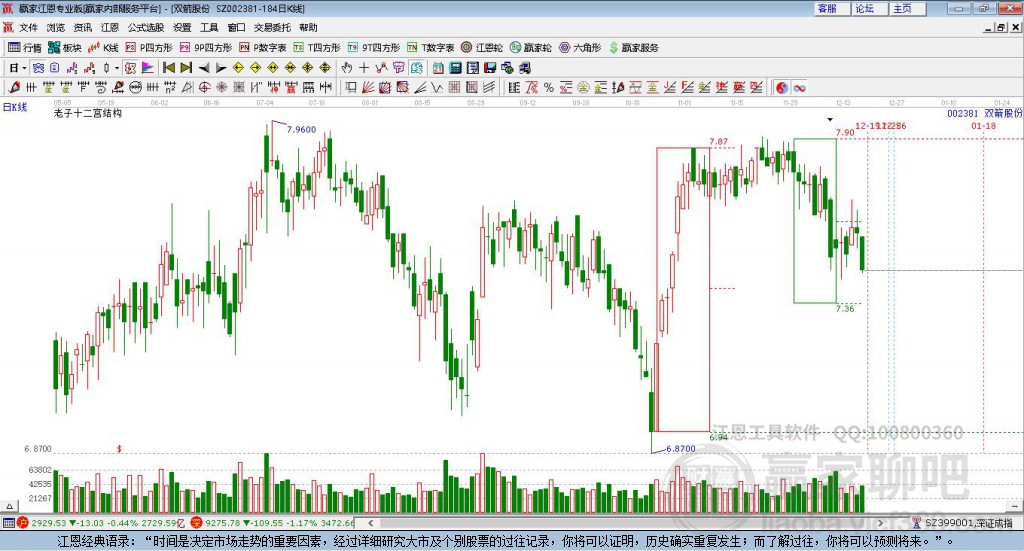The width and height of the screenshot is (1024, 551).
Task: Toggle the infinity loop icon
Action: pyautogui.click(x=799, y=87)
